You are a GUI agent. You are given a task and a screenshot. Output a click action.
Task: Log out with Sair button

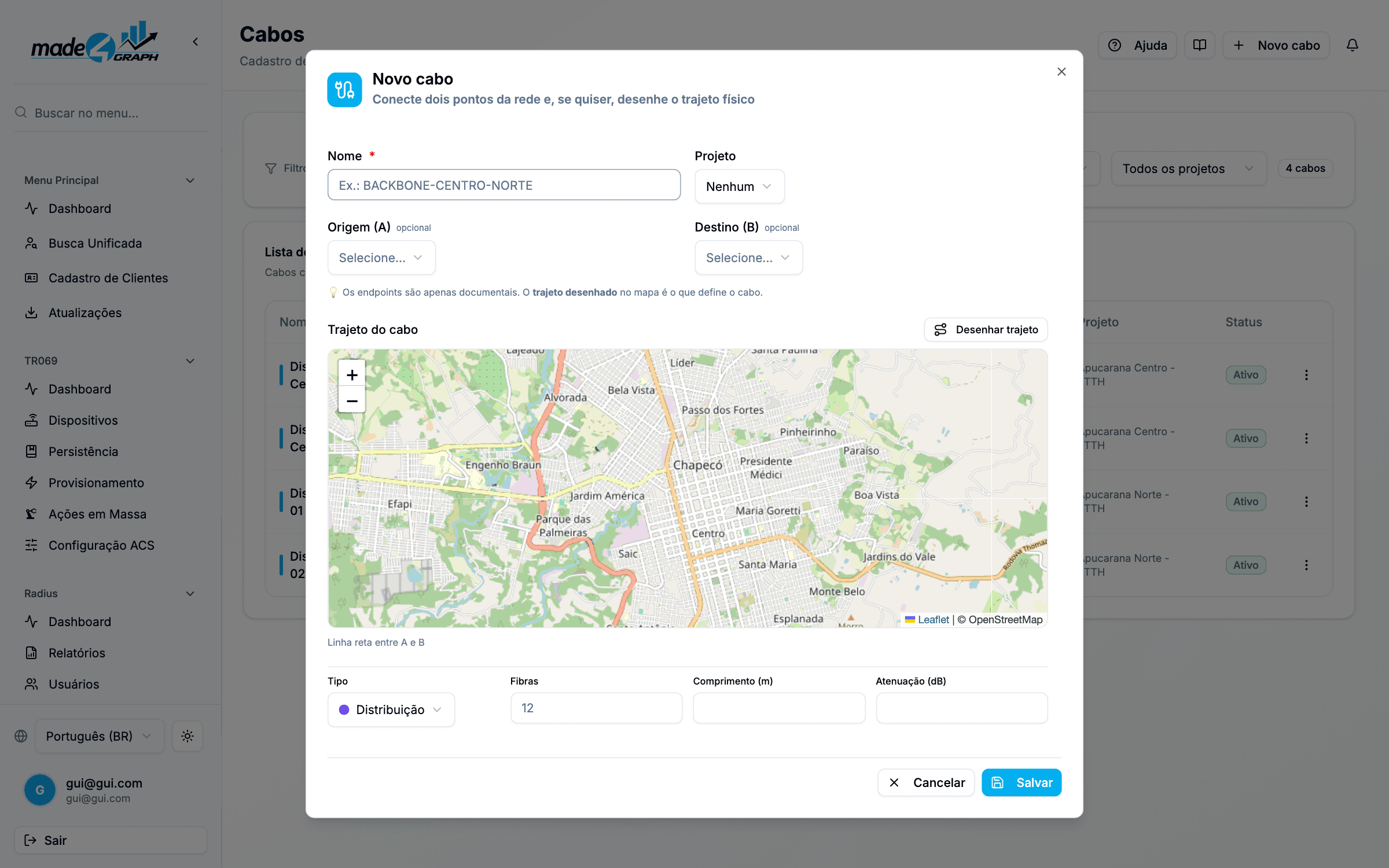pos(111,840)
